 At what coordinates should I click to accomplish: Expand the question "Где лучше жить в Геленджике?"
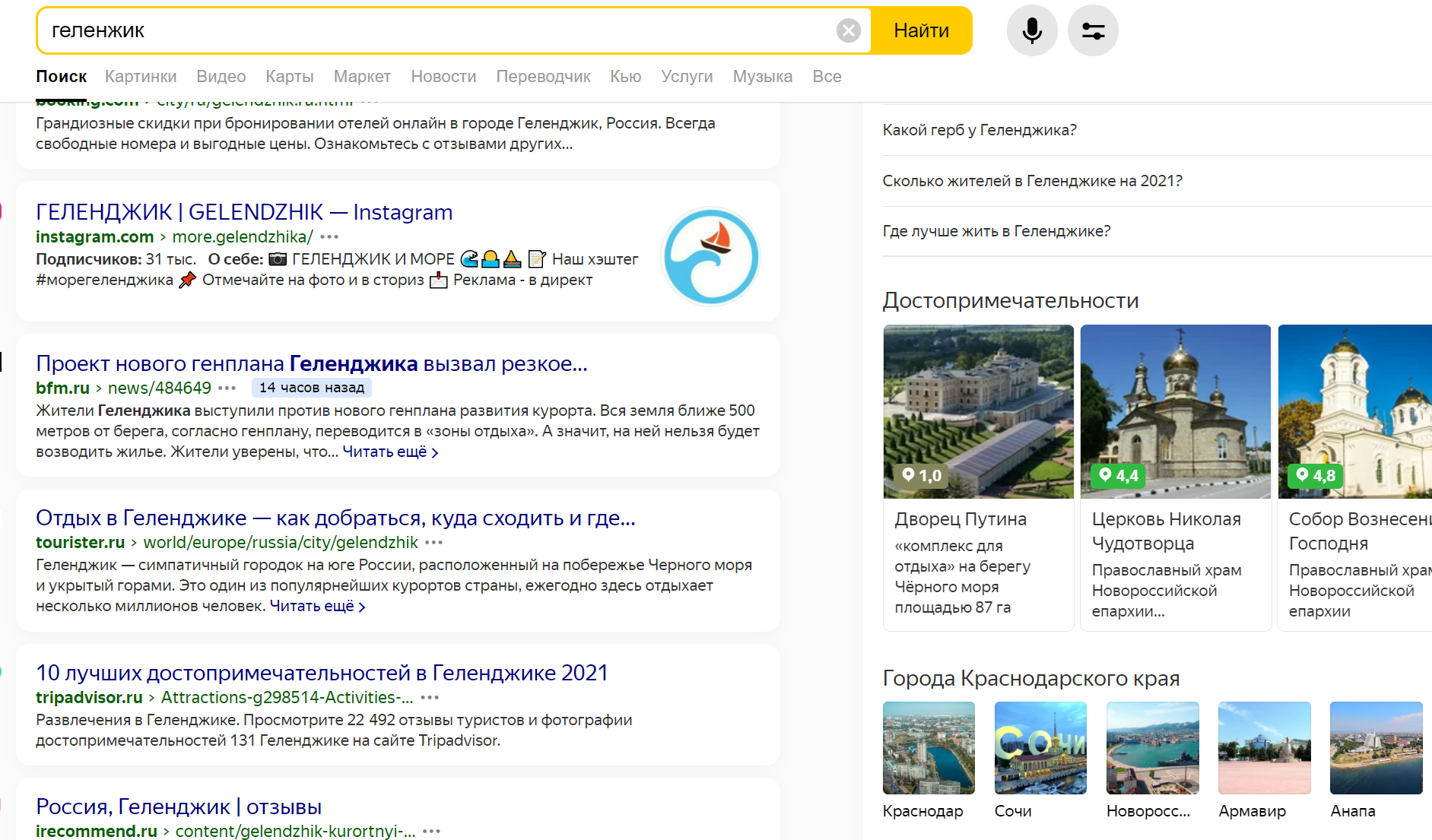point(996,231)
